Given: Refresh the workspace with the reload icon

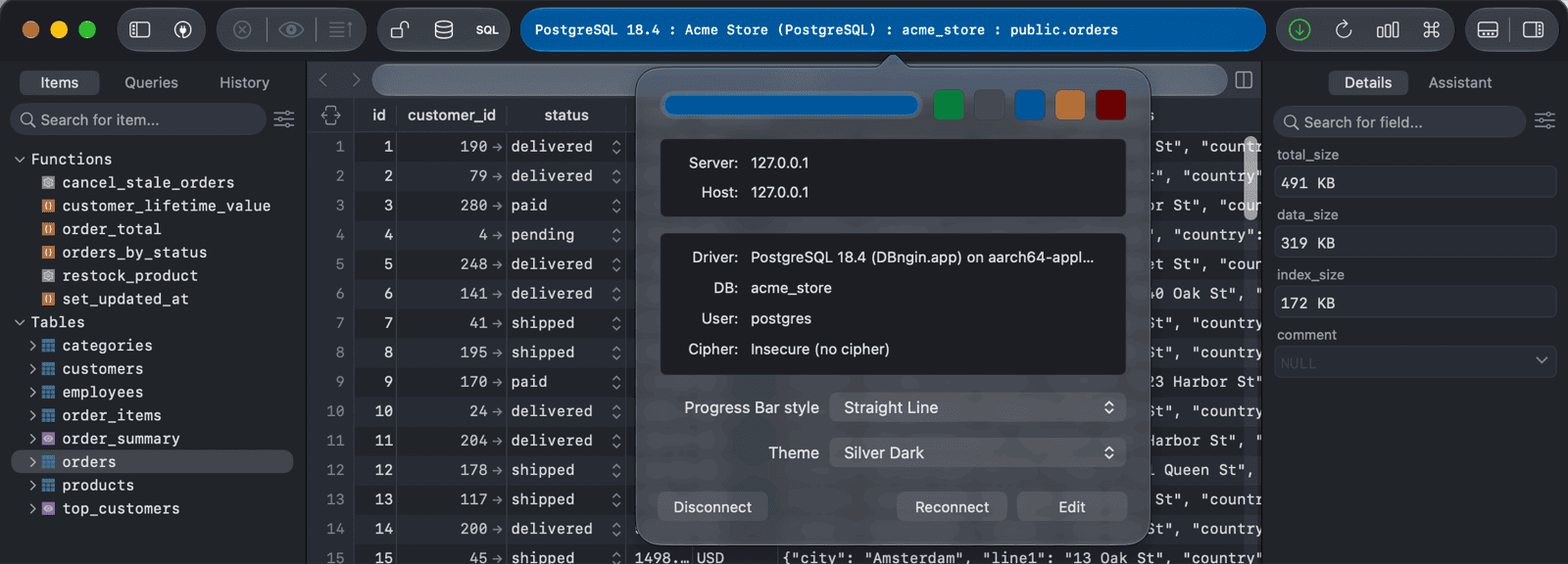Looking at the screenshot, I should click(1344, 29).
